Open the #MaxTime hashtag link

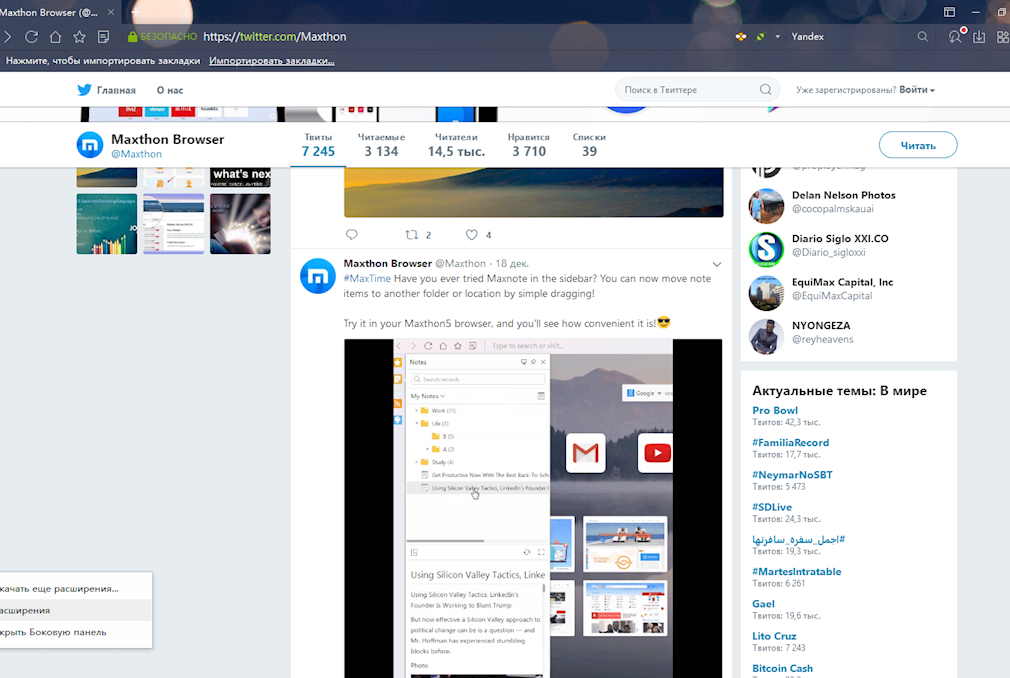click(367, 279)
